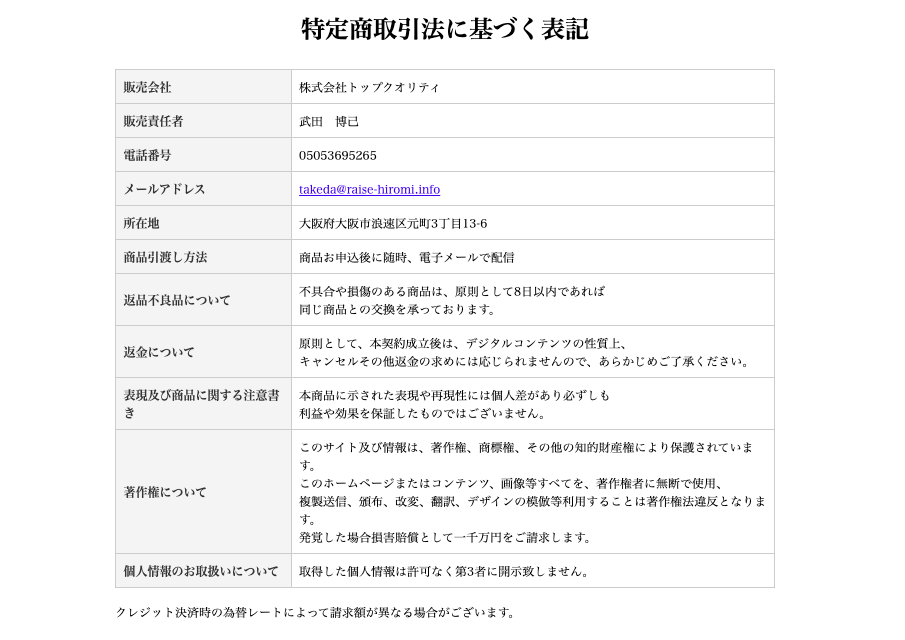The height and width of the screenshot is (640, 905).
Task: Click the 商品引渡し方法 label cell
Action: point(204,257)
